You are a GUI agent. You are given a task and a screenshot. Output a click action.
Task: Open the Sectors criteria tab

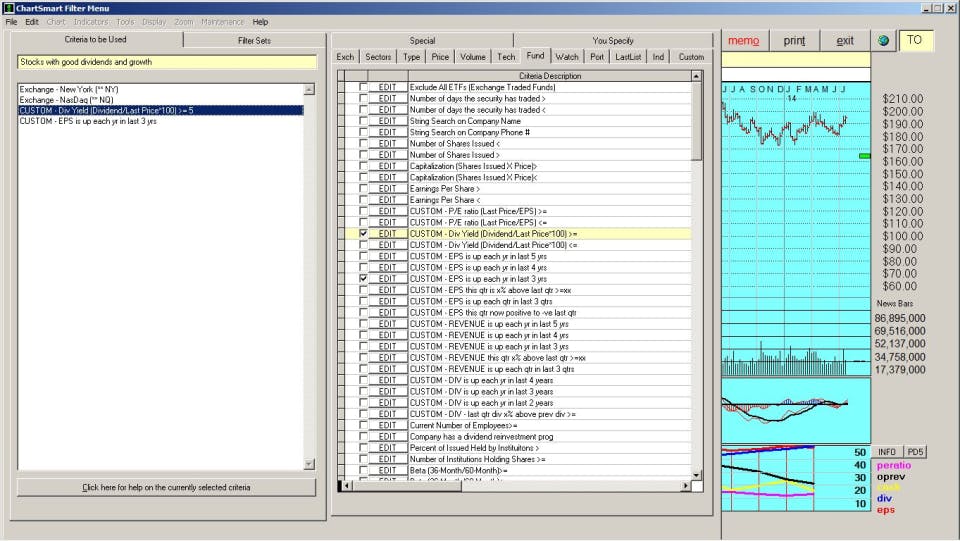click(x=378, y=56)
